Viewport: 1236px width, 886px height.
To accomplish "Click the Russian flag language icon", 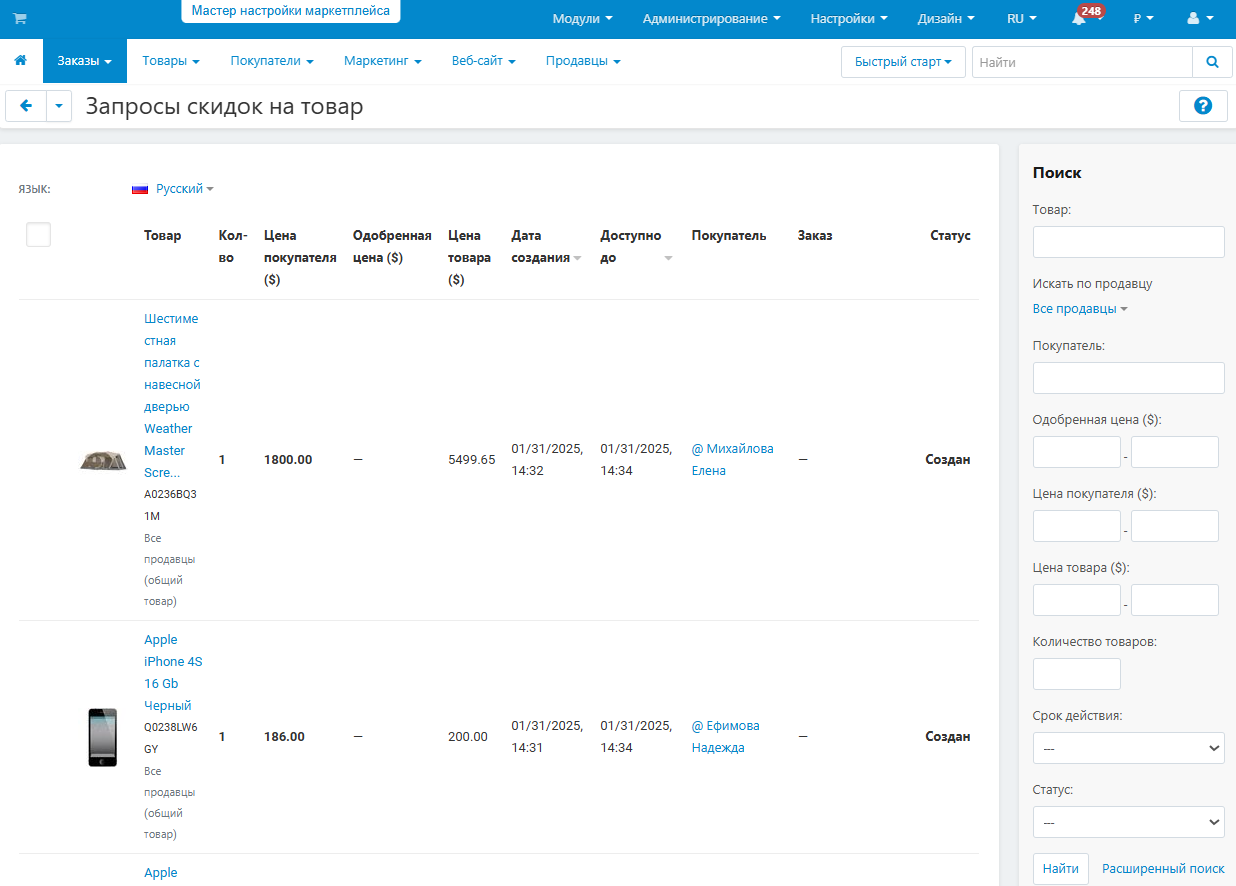I will pos(140,189).
